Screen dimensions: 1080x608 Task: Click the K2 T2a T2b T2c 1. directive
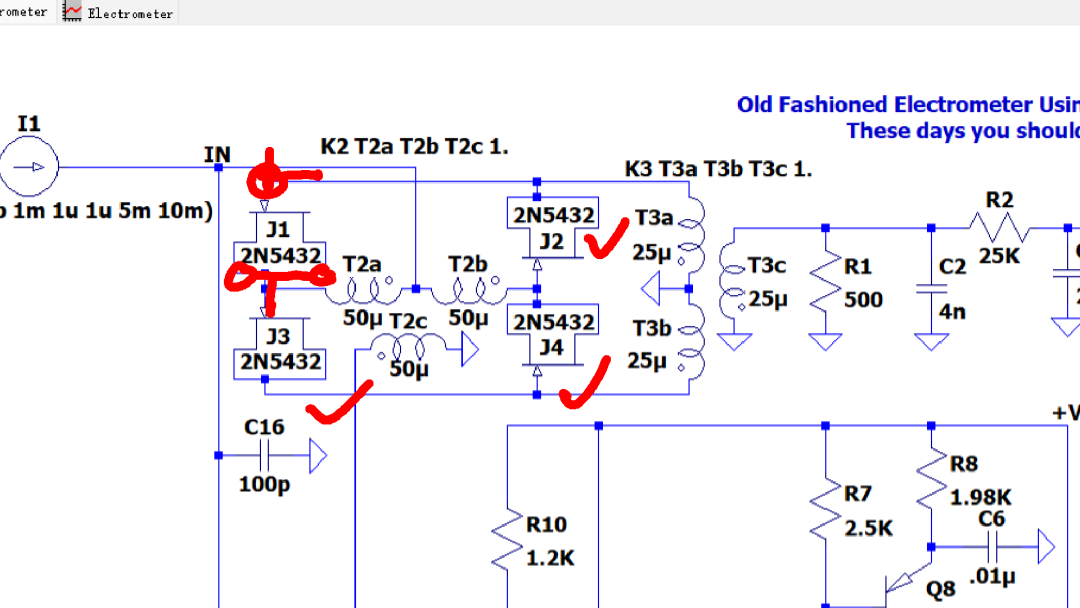pyautogui.click(x=415, y=147)
